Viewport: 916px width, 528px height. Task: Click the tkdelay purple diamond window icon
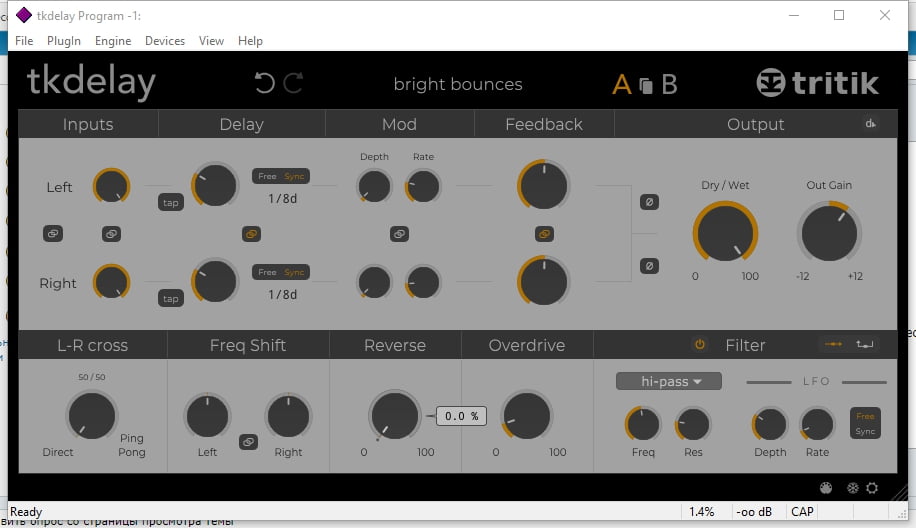click(23, 15)
